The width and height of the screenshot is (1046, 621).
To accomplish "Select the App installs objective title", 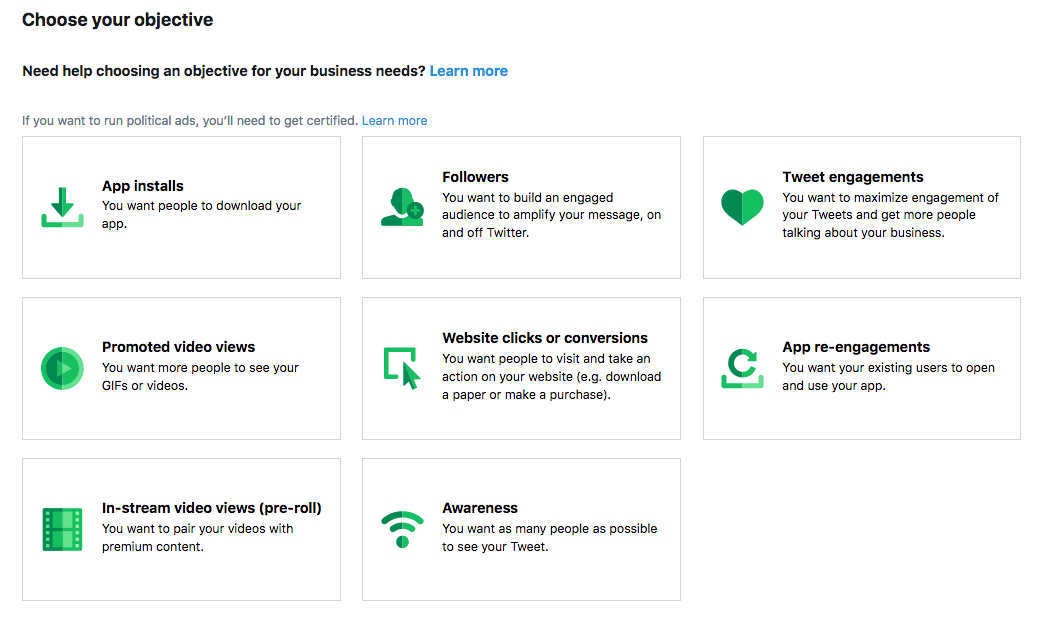I will coord(143,186).
